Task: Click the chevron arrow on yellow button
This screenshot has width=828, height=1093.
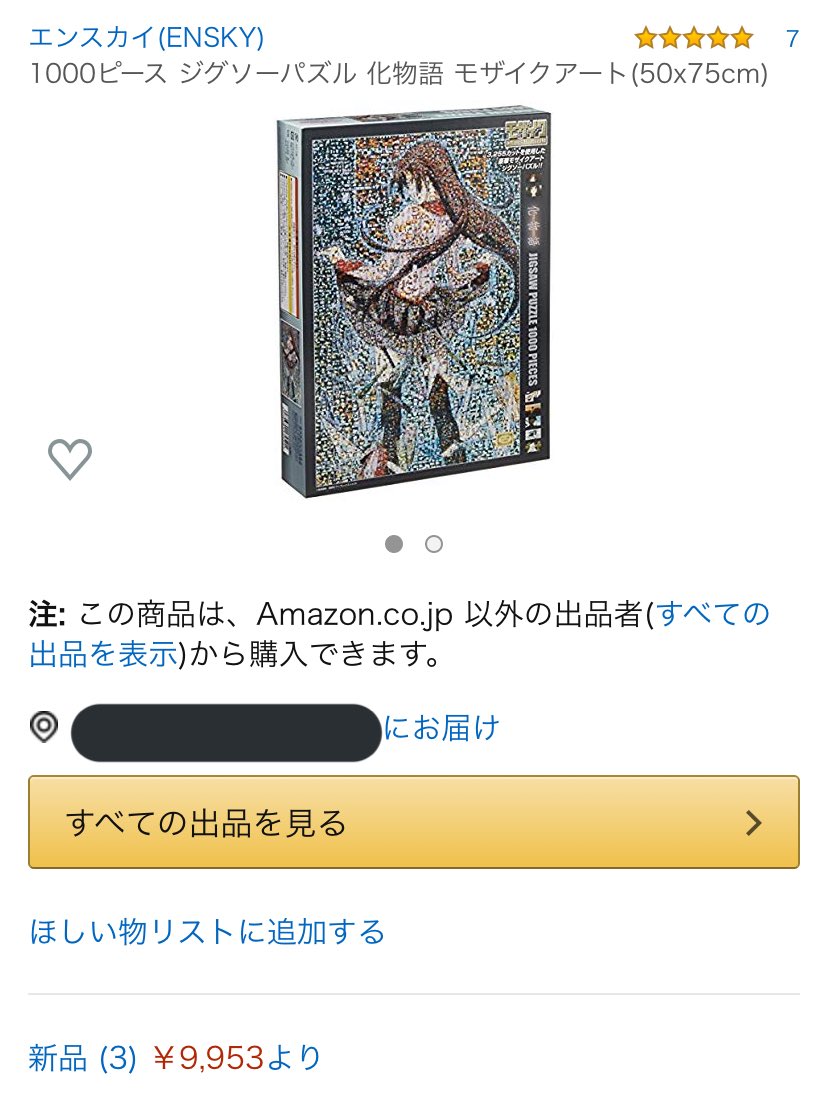Action: click(x=753, y=823)
